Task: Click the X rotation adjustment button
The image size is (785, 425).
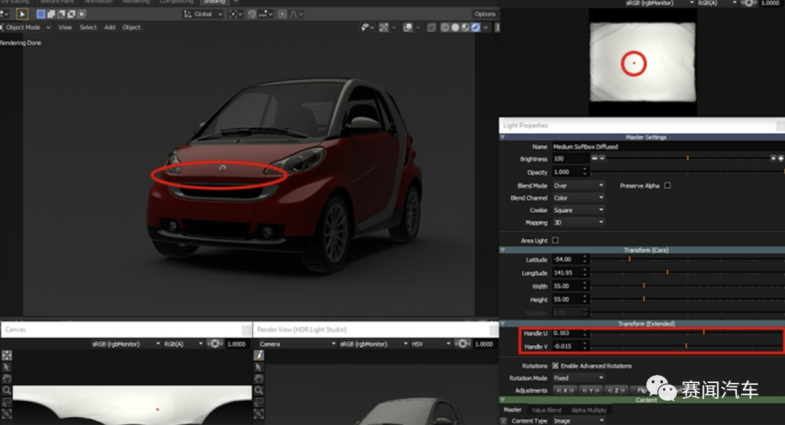Action: coord(567,391)
